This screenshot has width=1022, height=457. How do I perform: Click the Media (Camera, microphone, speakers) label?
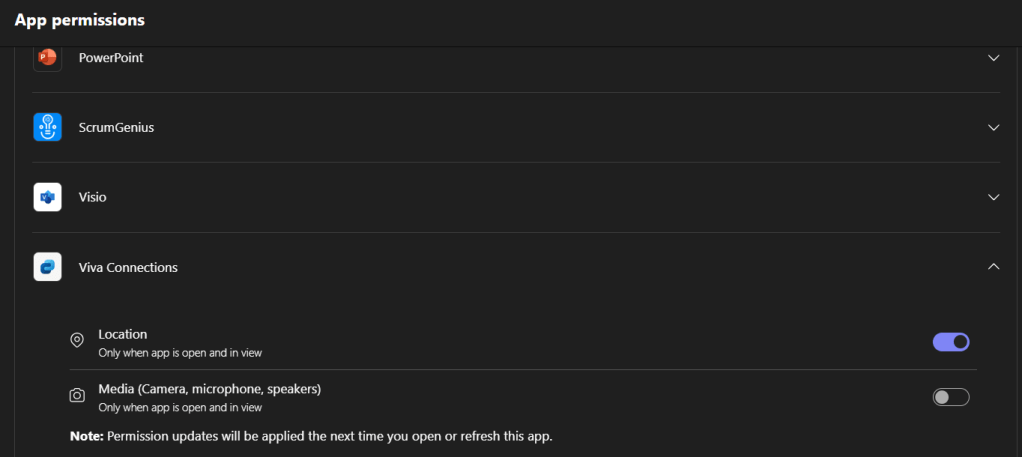[209, 389]
